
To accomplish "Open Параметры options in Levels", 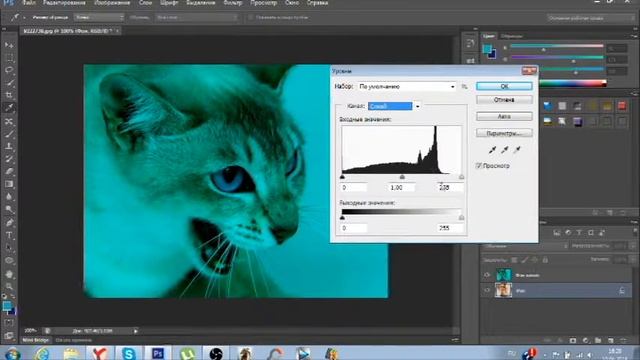I will coord(504,133).
